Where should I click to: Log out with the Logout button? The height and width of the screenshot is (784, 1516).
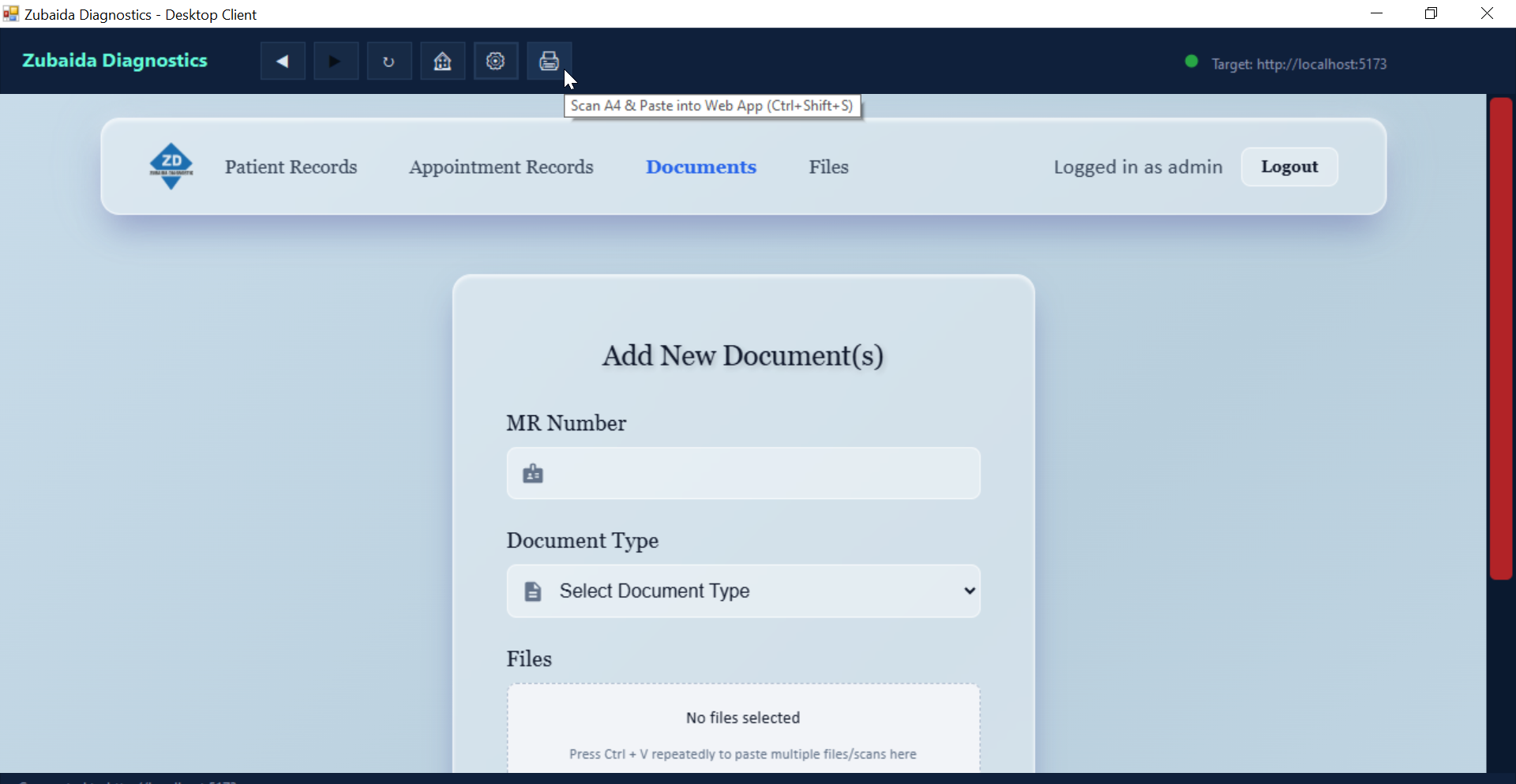coord(1289,167)
